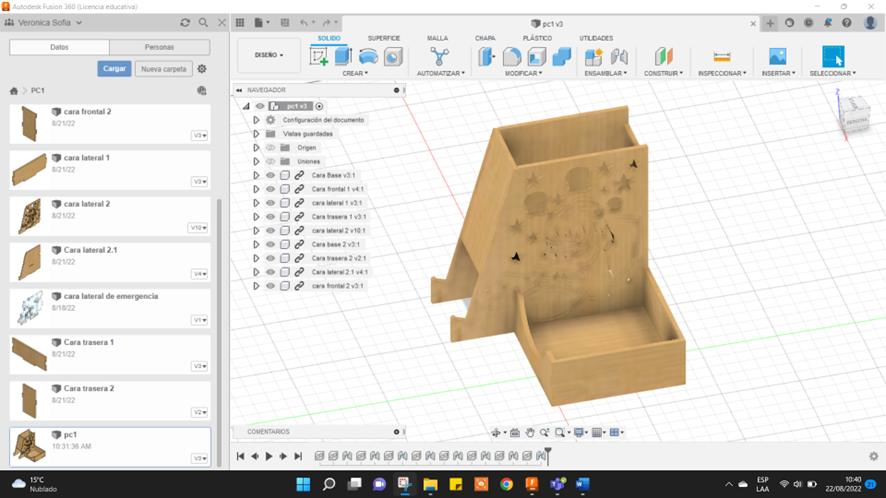Click the Nueva carpeta button
Image resolution: width=886 pixels, height=498 pixels.
coord(164,69)
